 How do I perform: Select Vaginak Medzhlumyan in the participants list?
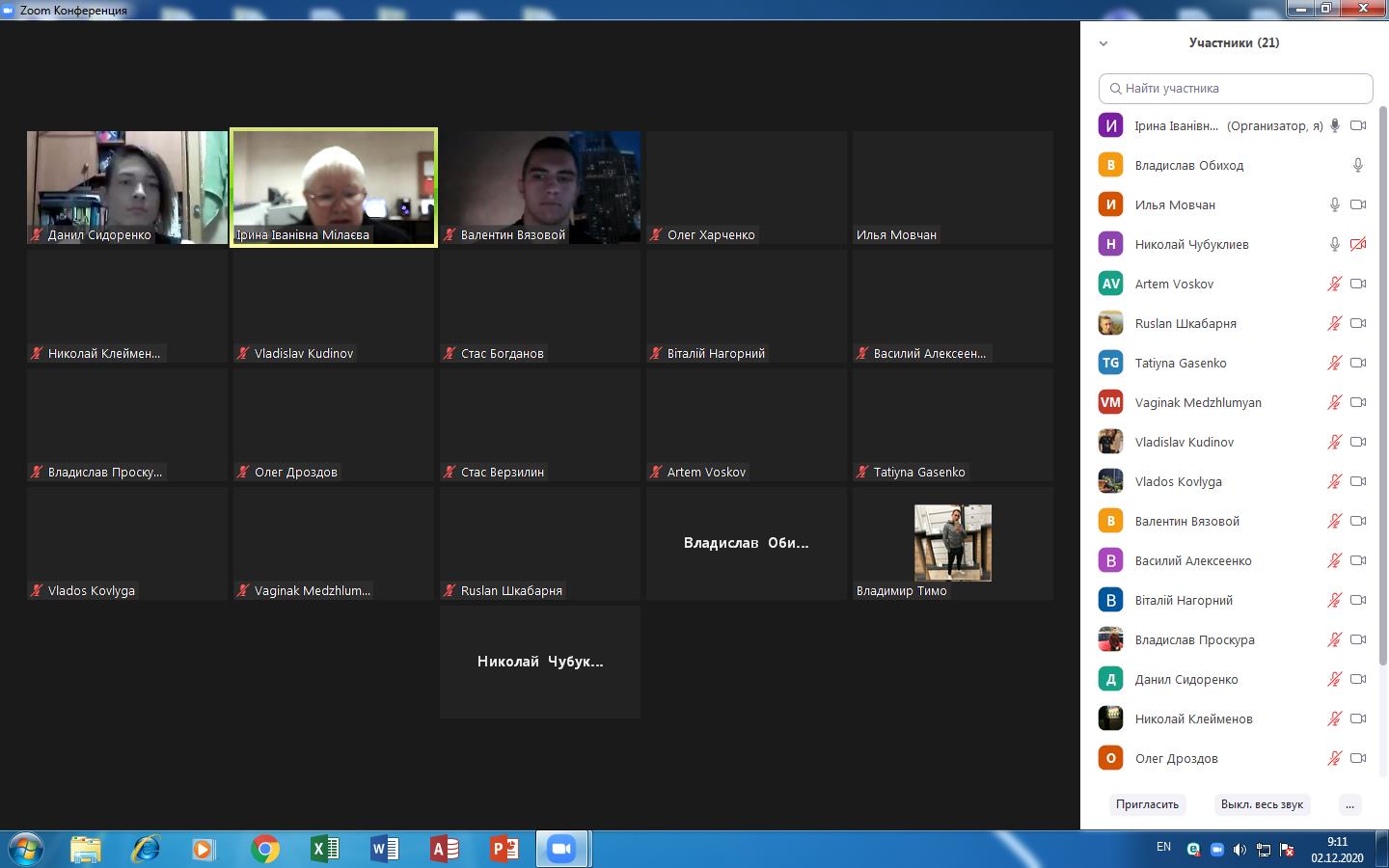click(x=1198, y=402)
